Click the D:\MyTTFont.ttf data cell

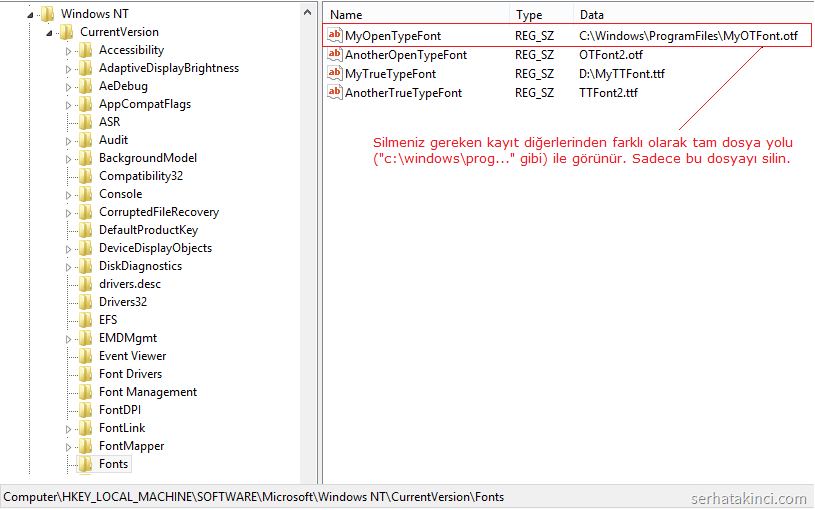[622, 74]
